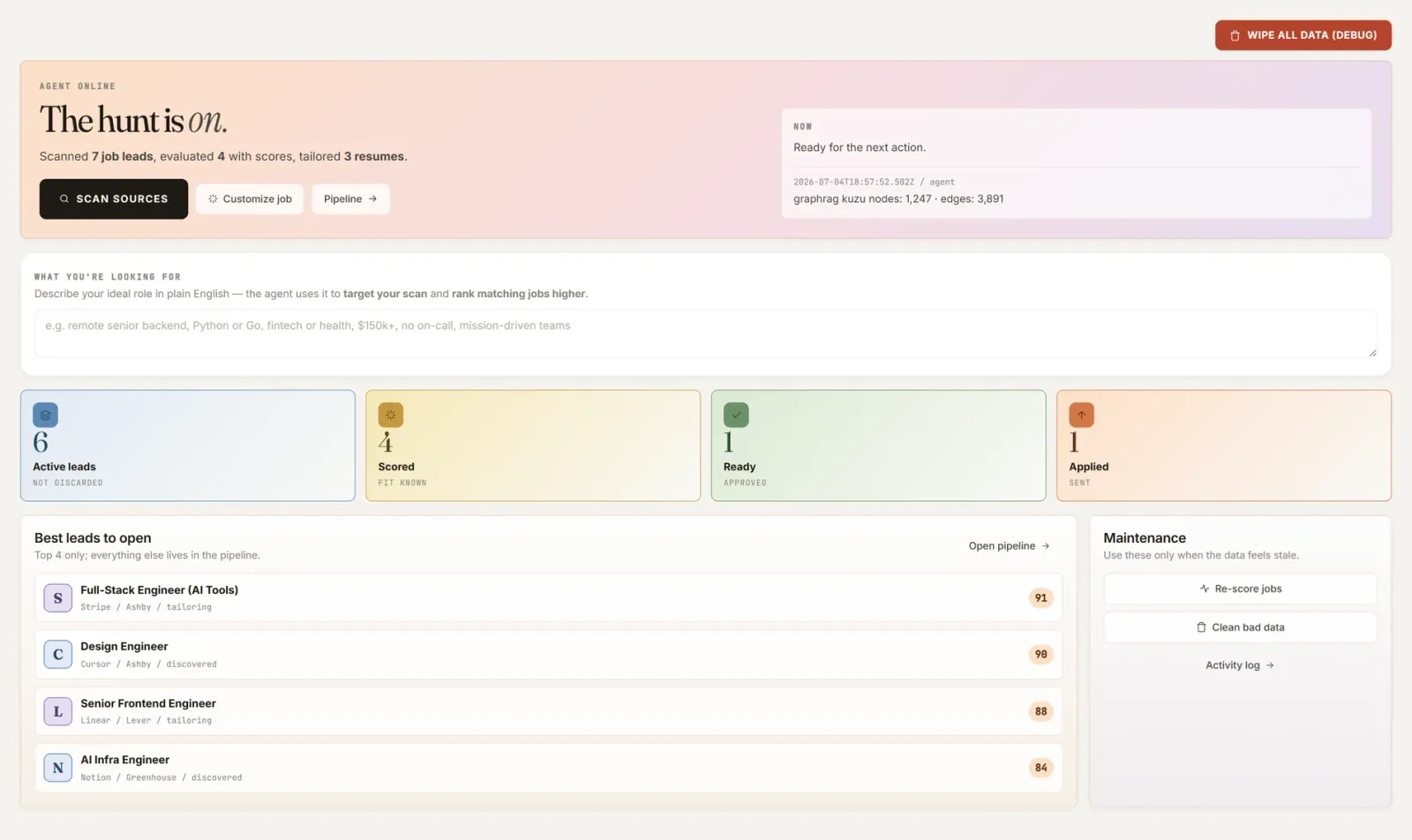Click the pulse icon on Re-score jobs
The height and width of the screenshot is (840, 1412).
click(1205, 589)
